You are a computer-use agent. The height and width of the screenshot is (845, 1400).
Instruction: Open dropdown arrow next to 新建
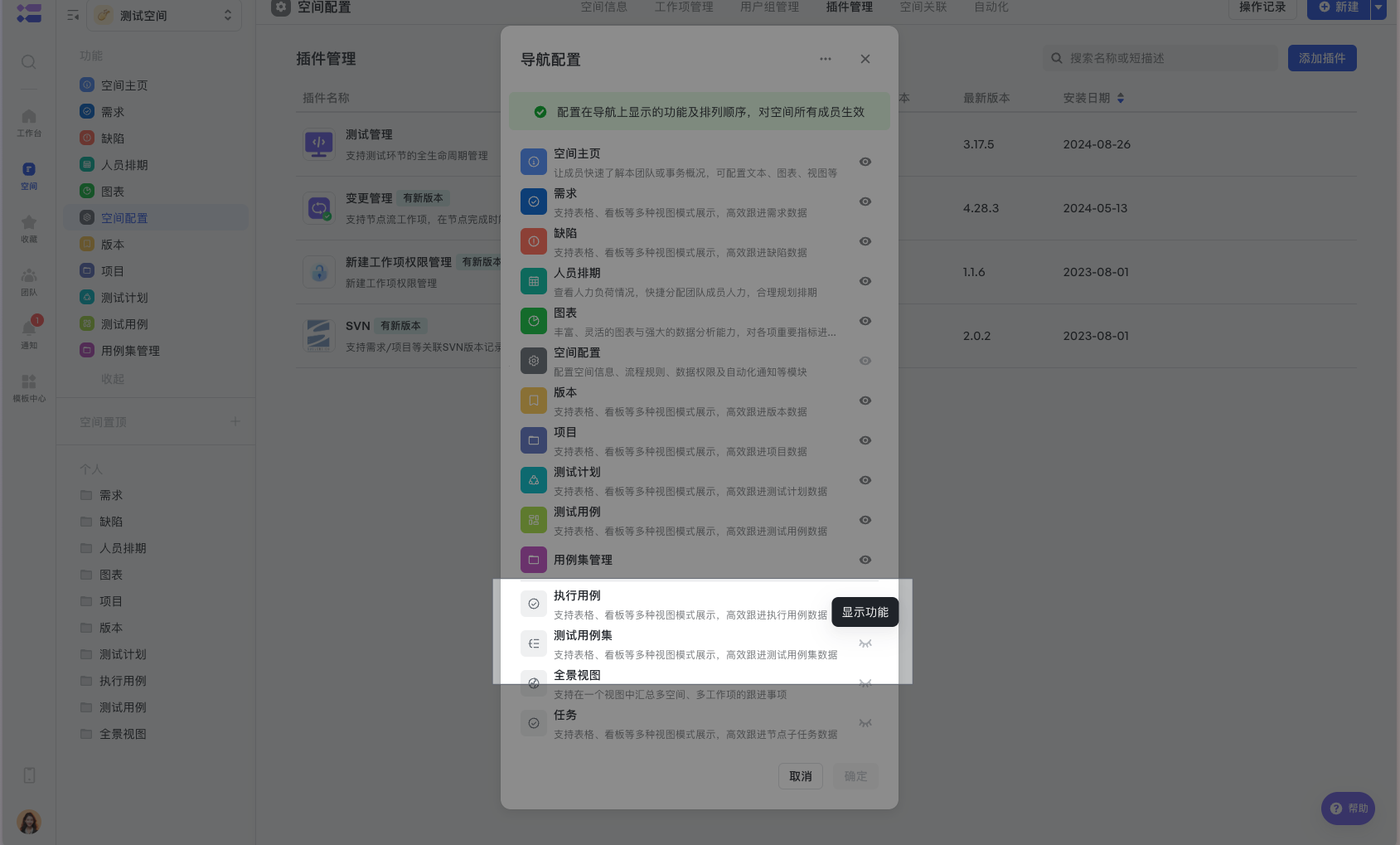[1378, 7]
